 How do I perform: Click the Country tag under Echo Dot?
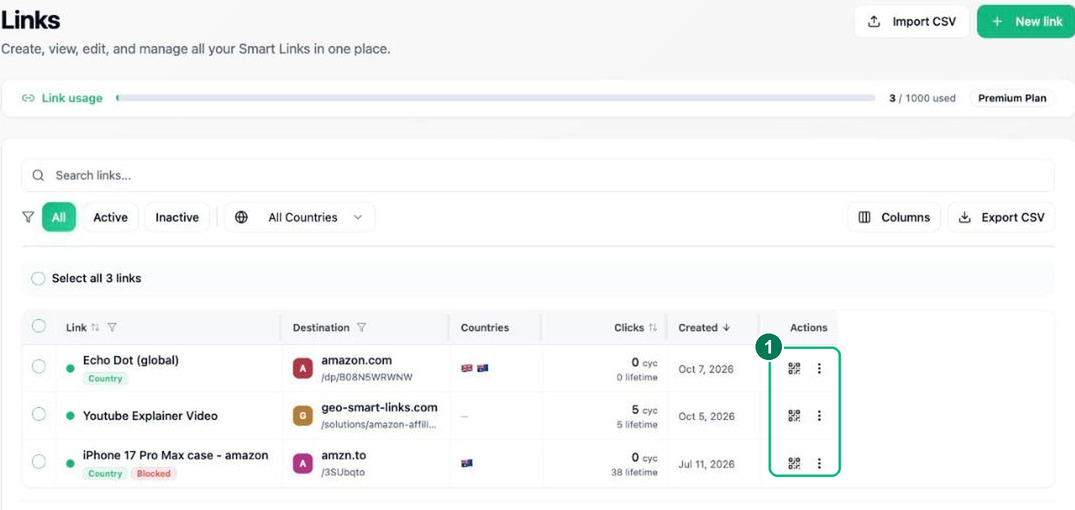pyautogui.click(x=105, y=378)
